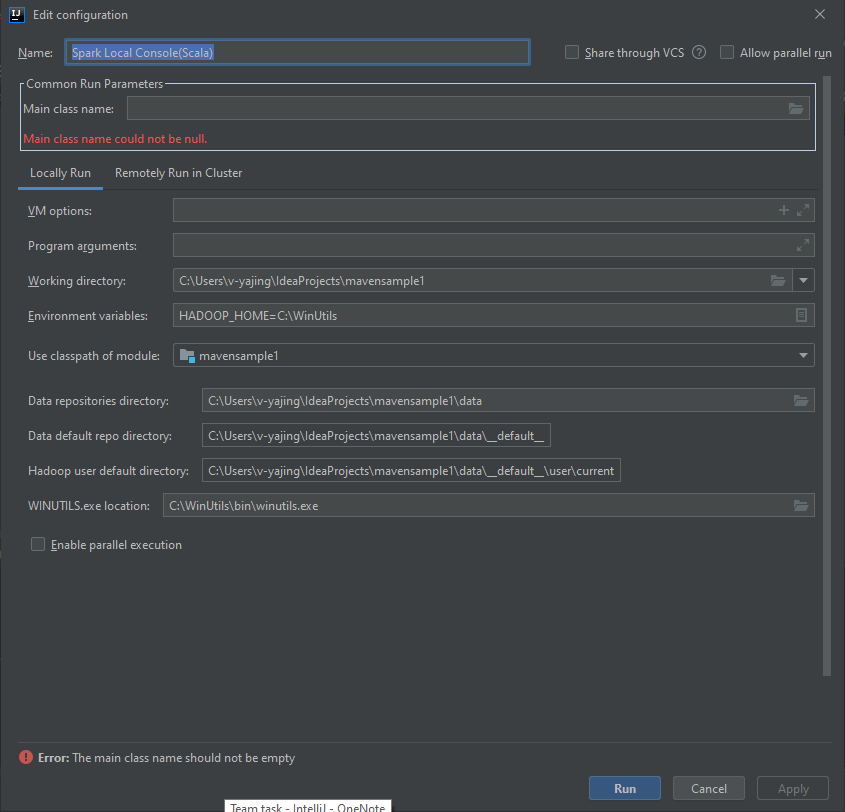Cancel the configuration dialog

click(x=708, y=787)
